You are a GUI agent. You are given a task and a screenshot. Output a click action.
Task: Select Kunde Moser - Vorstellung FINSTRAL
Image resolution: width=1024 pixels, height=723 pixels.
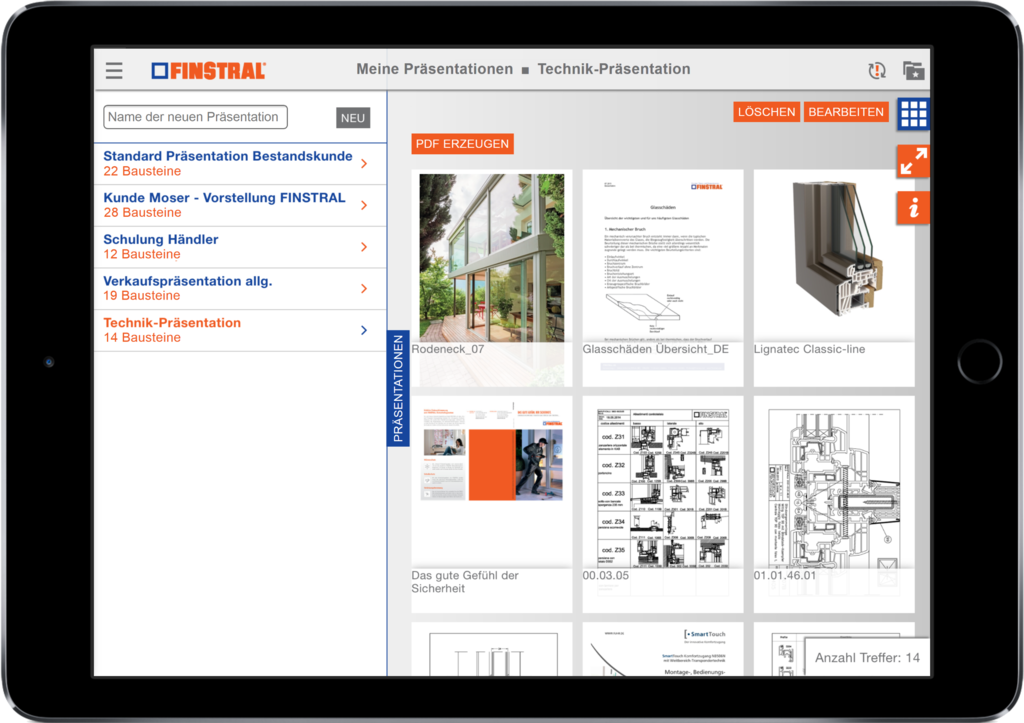coord(240,205)
